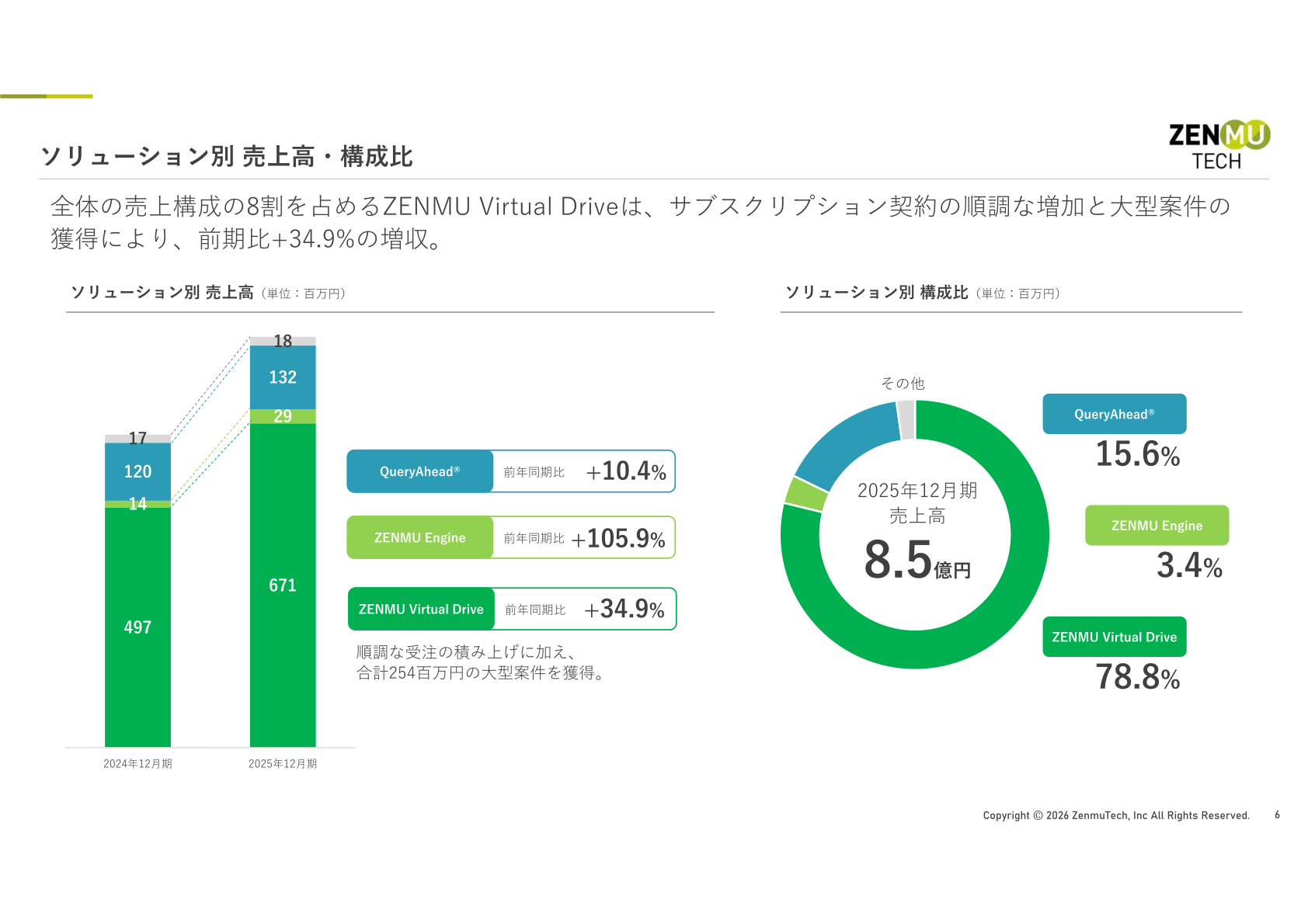Click the copyright notice text
The image size is (1308, 924).
pyautogui.click(x=1116, y=815)
